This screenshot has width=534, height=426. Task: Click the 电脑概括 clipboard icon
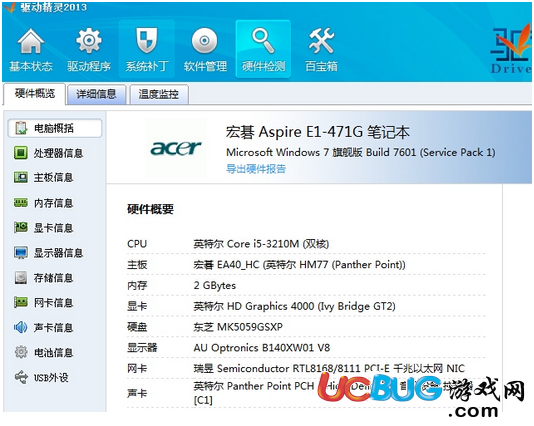click(x=21, y=128)
